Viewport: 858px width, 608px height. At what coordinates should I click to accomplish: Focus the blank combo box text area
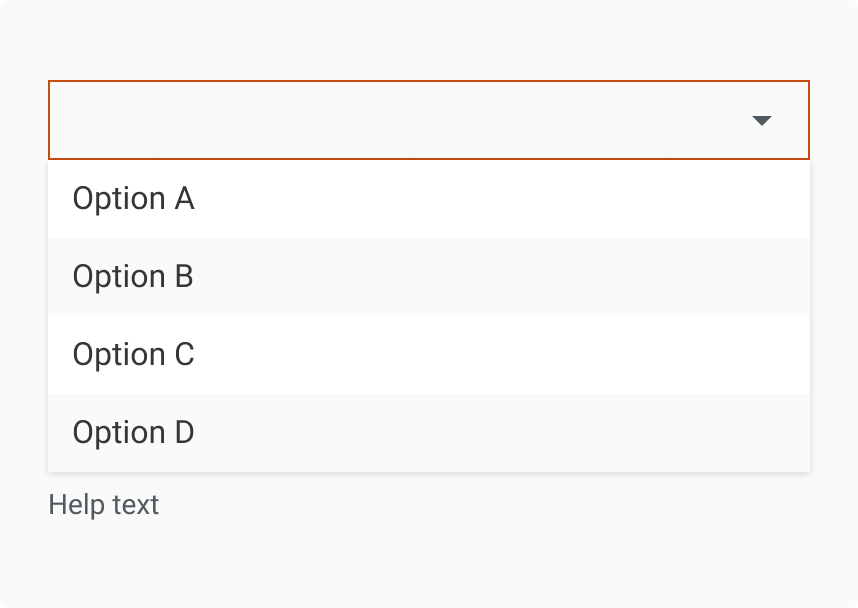[400, 120]
